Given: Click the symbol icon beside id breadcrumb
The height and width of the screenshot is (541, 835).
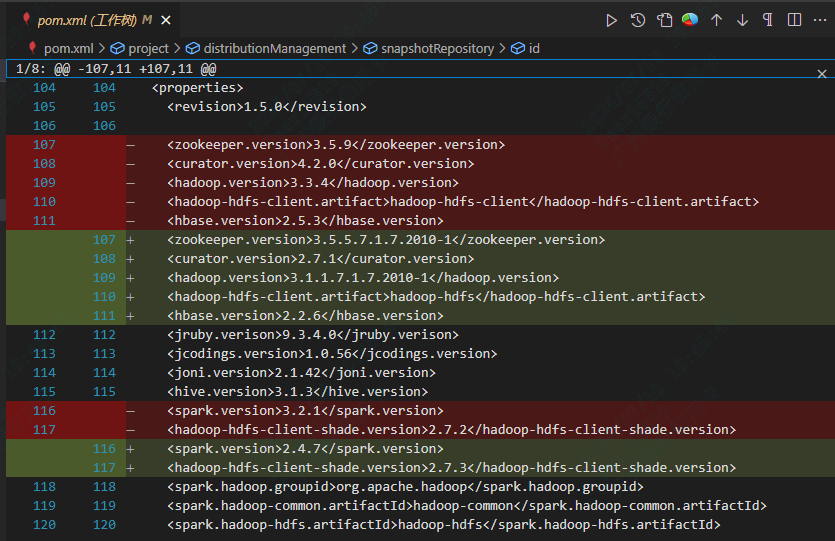Looking at the screenshot, I should (518, 48).
